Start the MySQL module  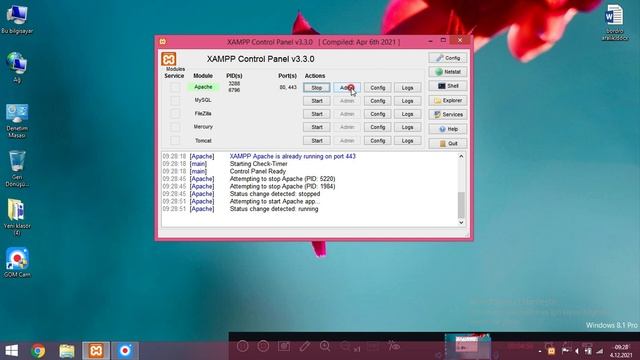[317, 101]
